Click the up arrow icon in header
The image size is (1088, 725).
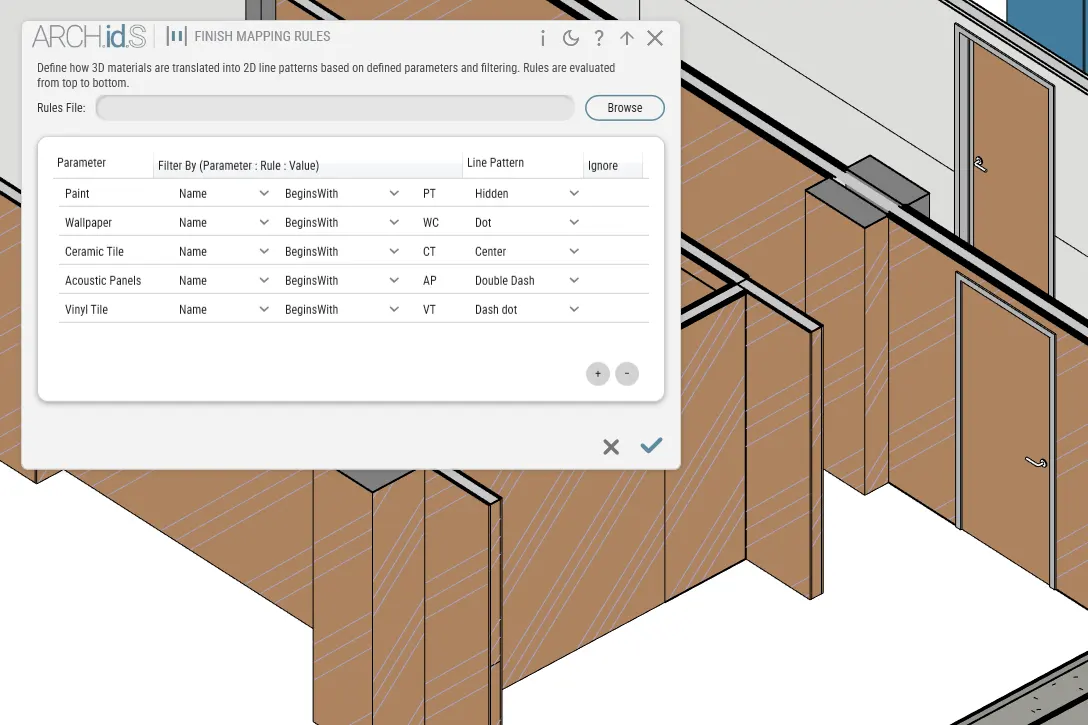[x=627, y=38]
